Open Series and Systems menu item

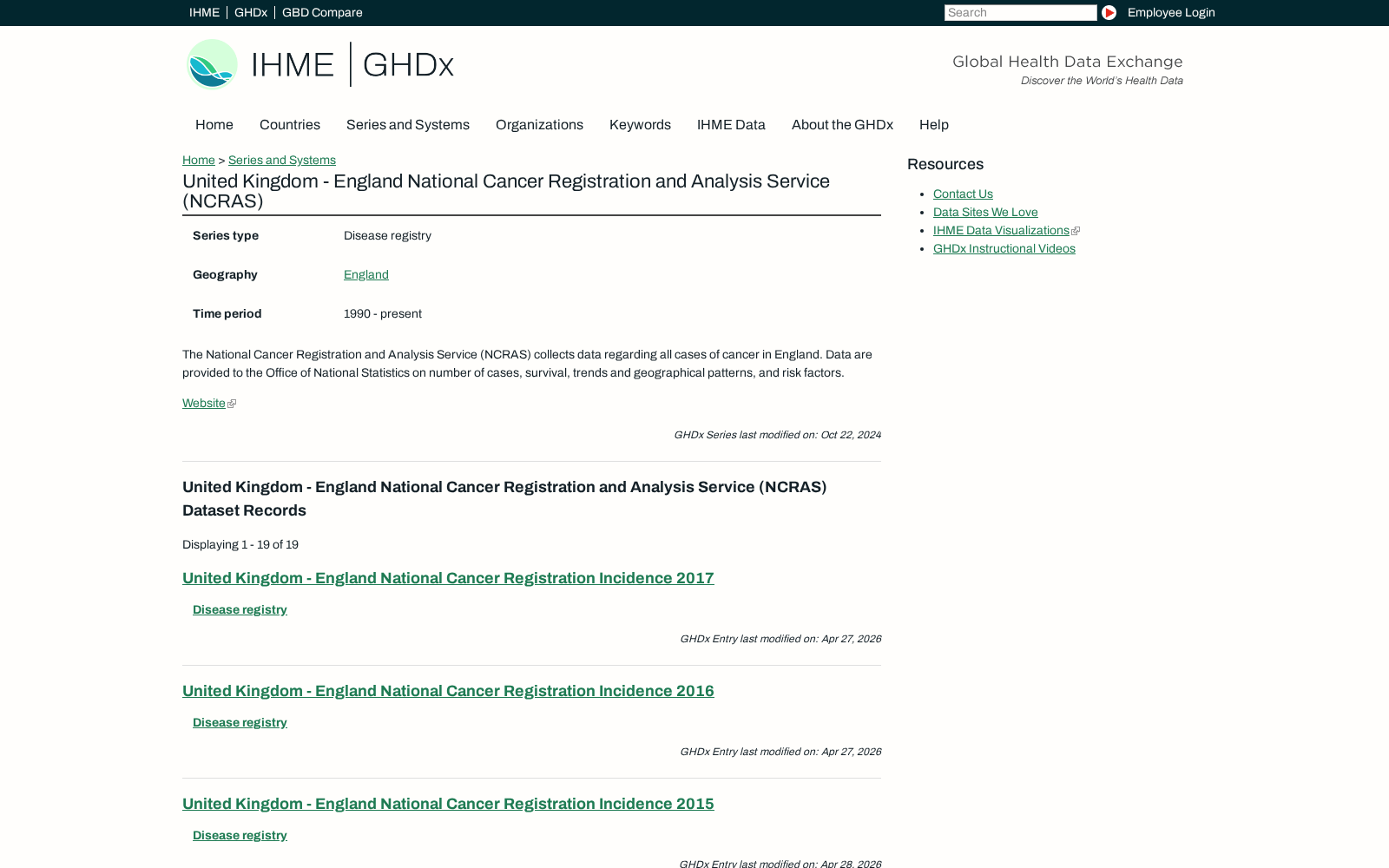[408, 124]
